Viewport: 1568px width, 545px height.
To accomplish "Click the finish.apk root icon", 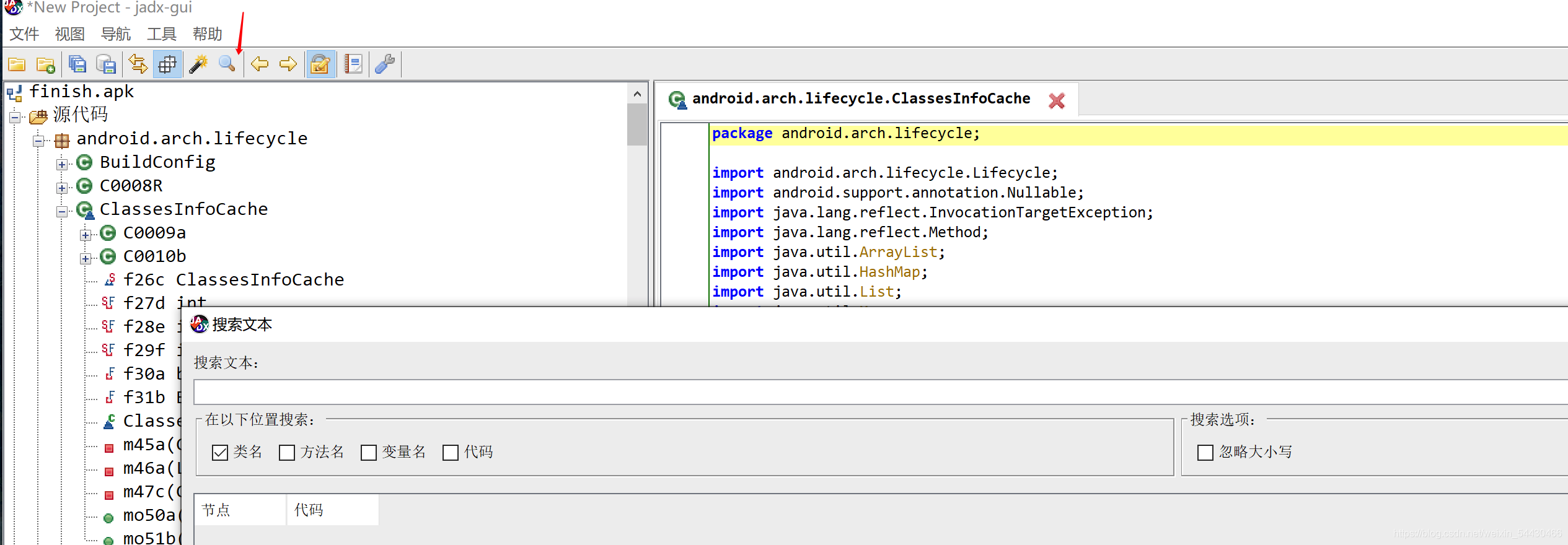I will (15, 94).
